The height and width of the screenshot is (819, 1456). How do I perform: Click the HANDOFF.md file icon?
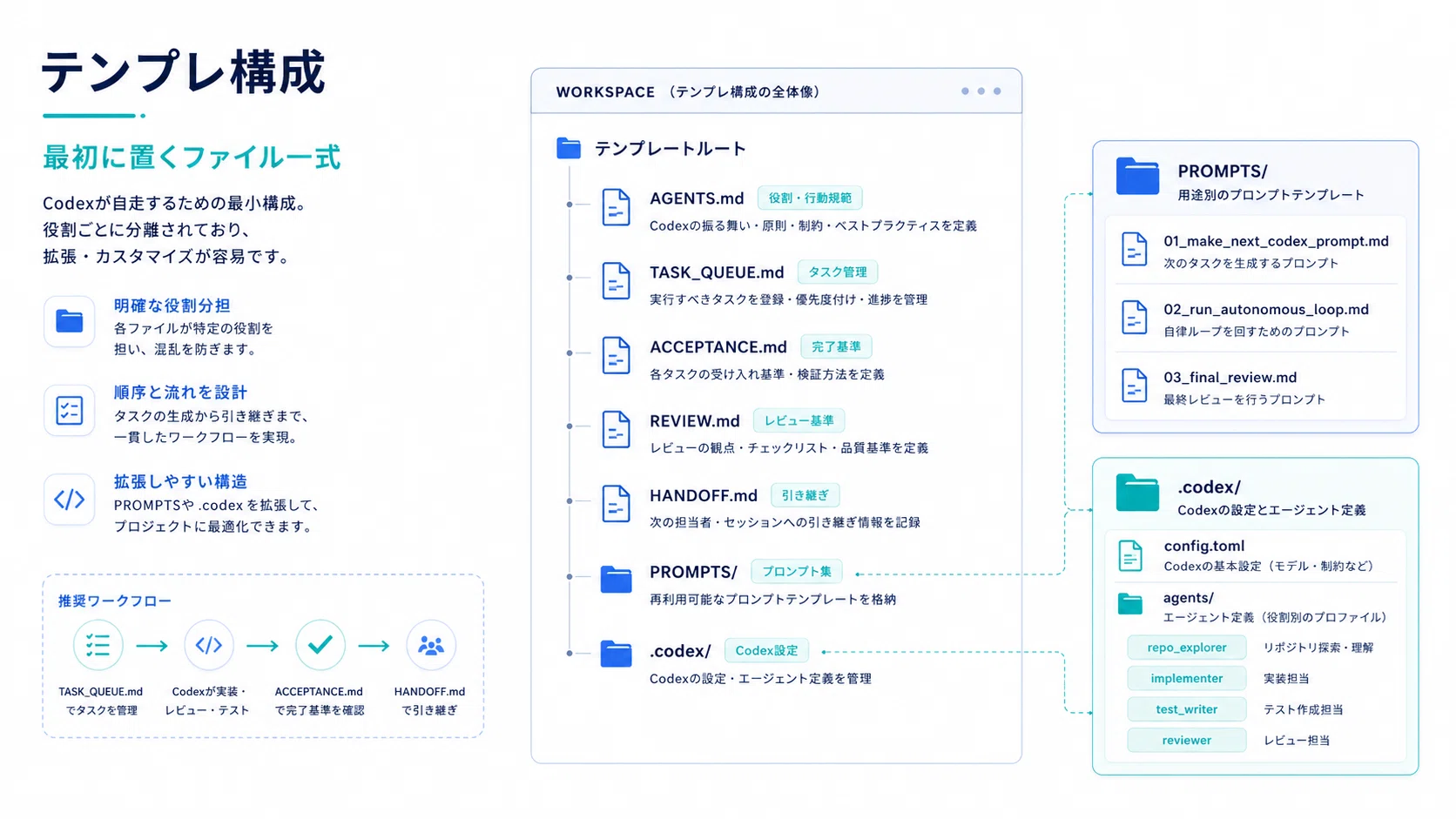[616, 504]
